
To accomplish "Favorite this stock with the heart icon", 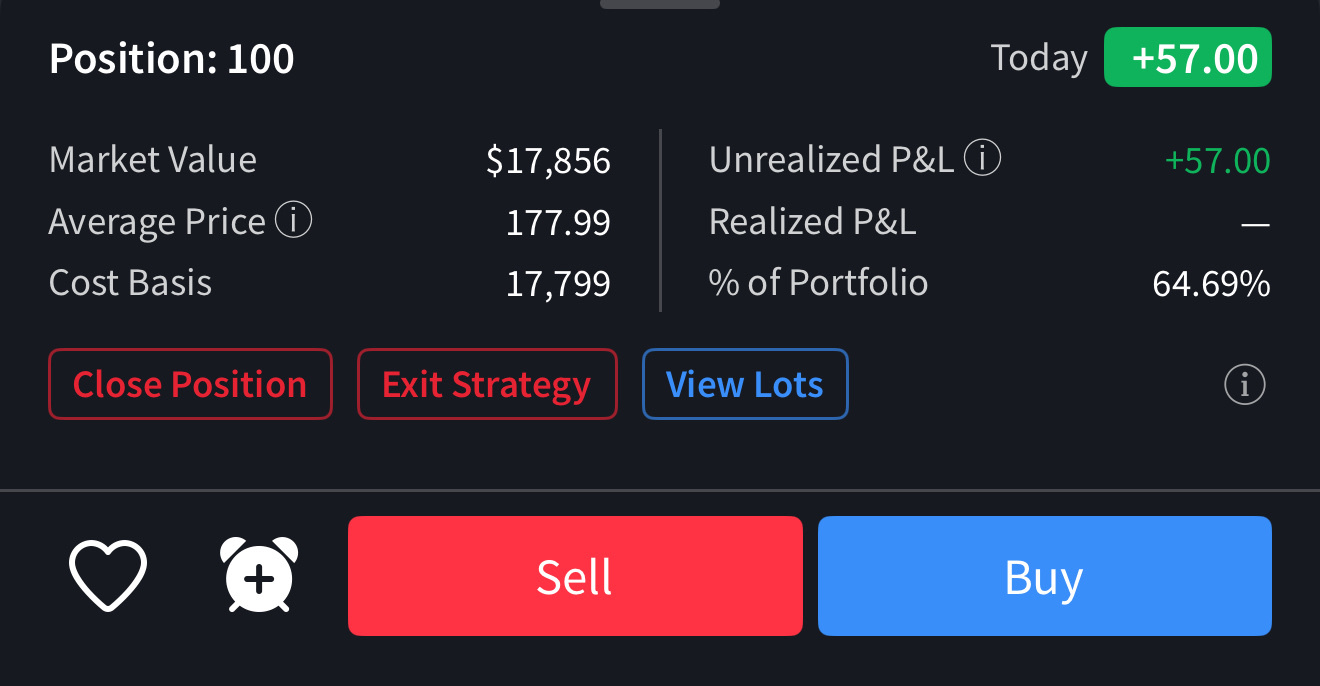I will [x=108, y=575].
